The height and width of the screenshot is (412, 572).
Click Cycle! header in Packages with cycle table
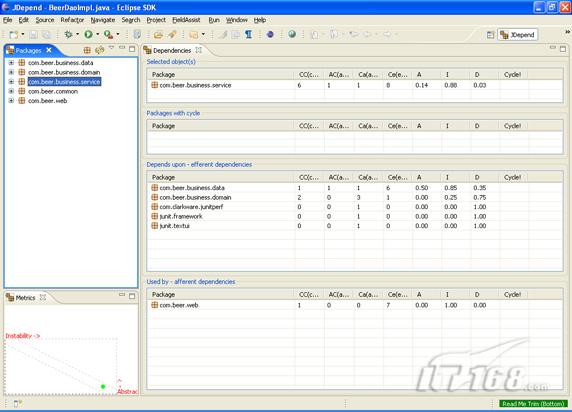[513, 126]
